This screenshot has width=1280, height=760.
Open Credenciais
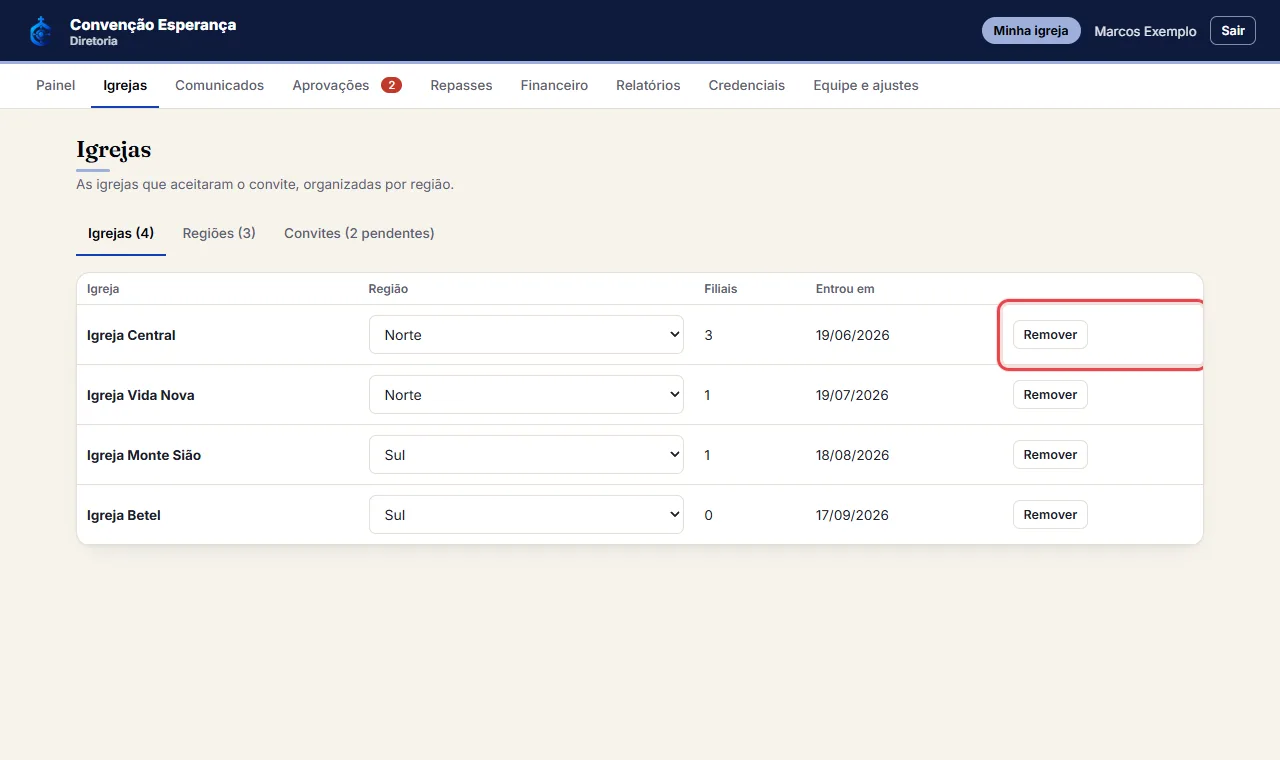coord(746,86)
